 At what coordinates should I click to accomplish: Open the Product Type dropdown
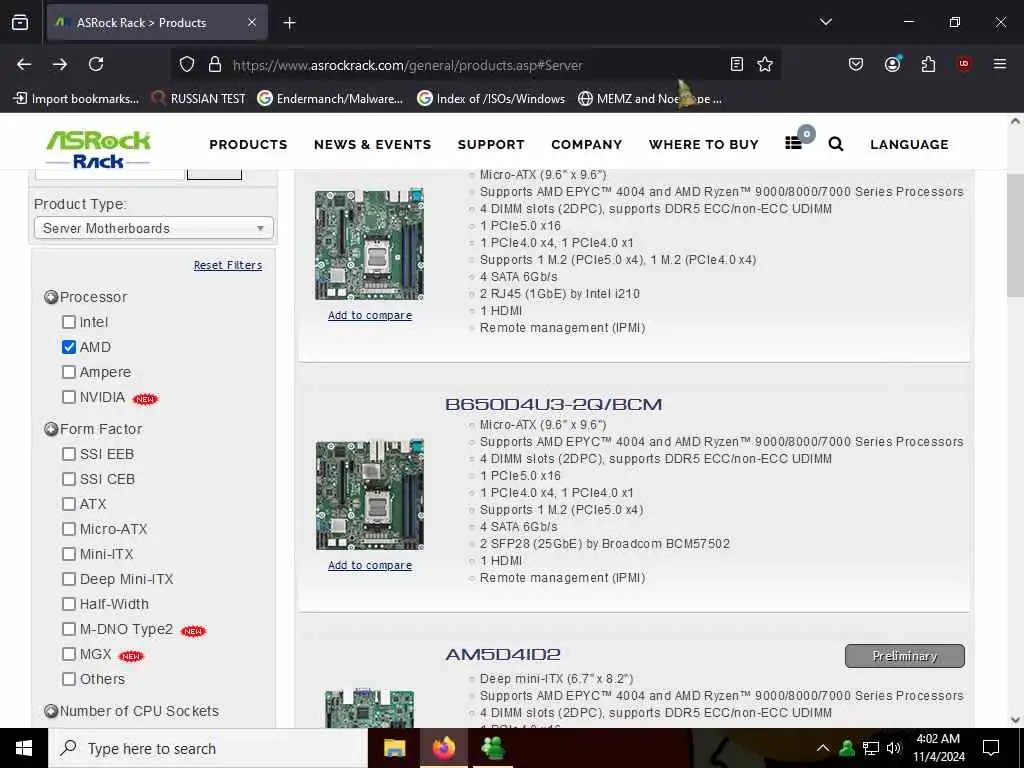pyautogui.click(x=153, y=228)
